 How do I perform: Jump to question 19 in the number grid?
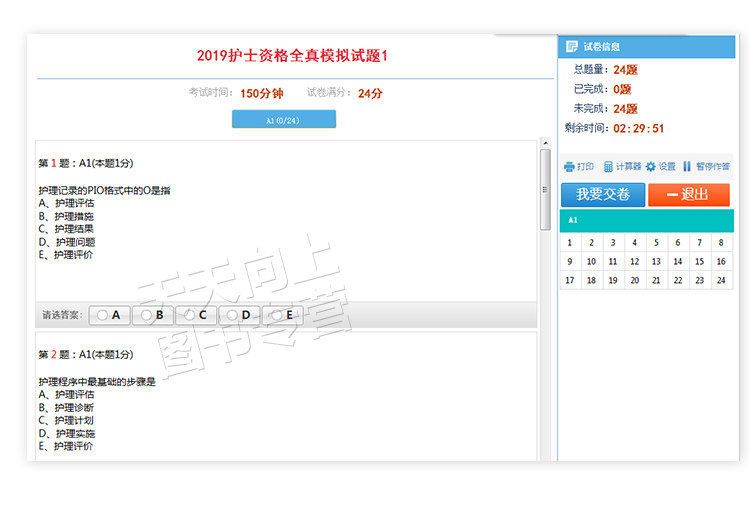[x=613, y=280]
